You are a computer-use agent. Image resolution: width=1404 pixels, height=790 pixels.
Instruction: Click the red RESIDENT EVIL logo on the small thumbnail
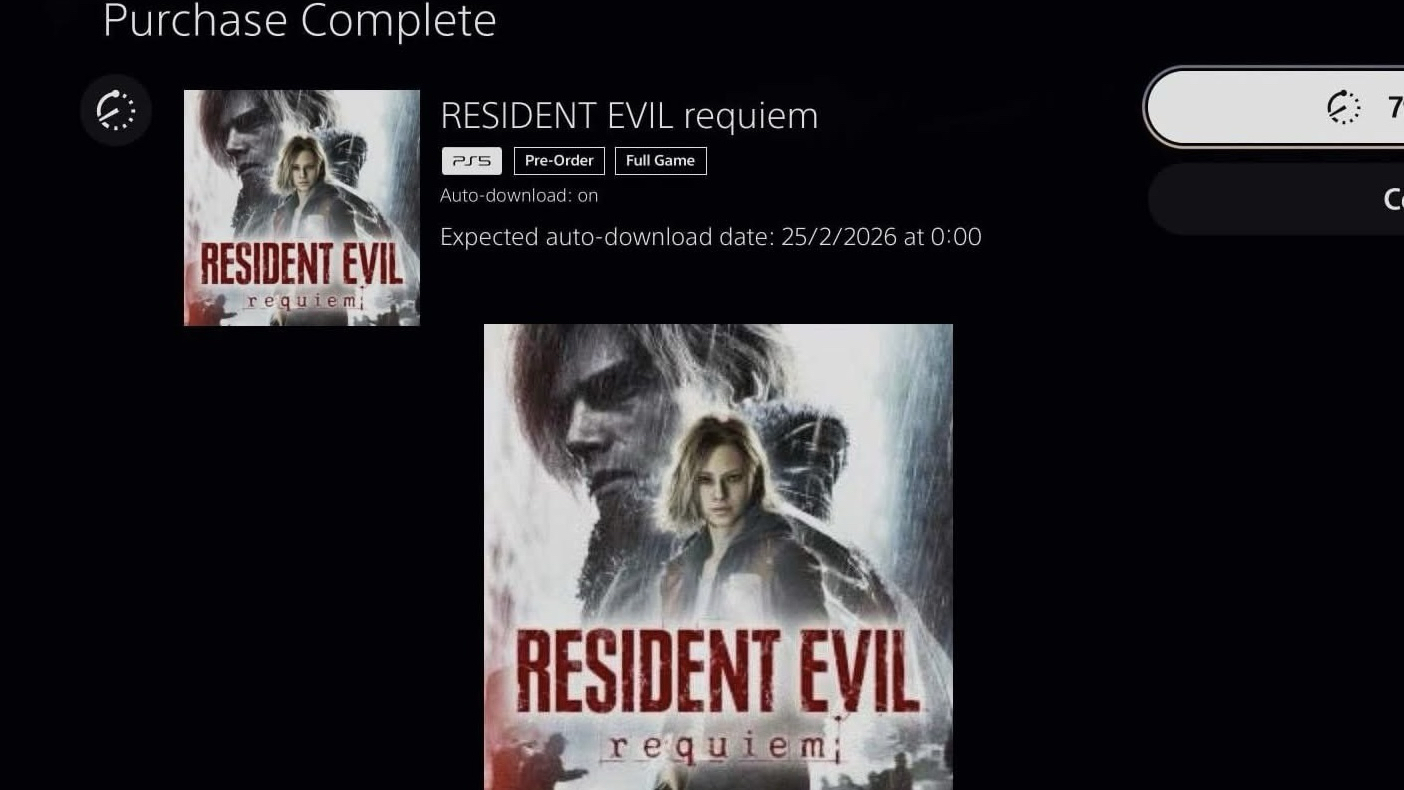click(302, 265)
